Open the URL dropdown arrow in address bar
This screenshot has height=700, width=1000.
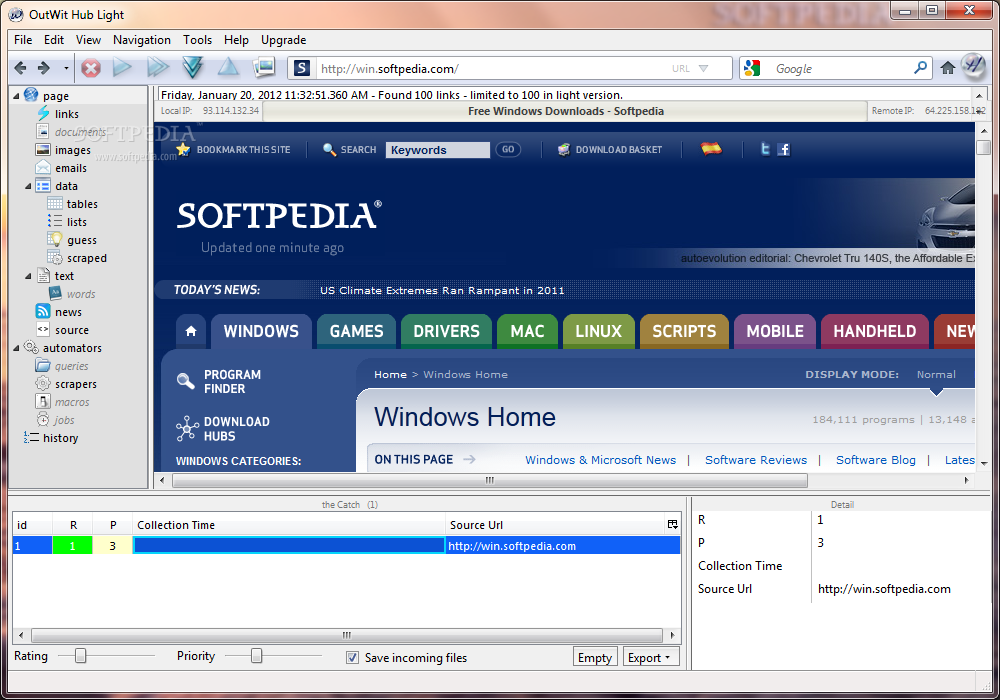[703, 68]
